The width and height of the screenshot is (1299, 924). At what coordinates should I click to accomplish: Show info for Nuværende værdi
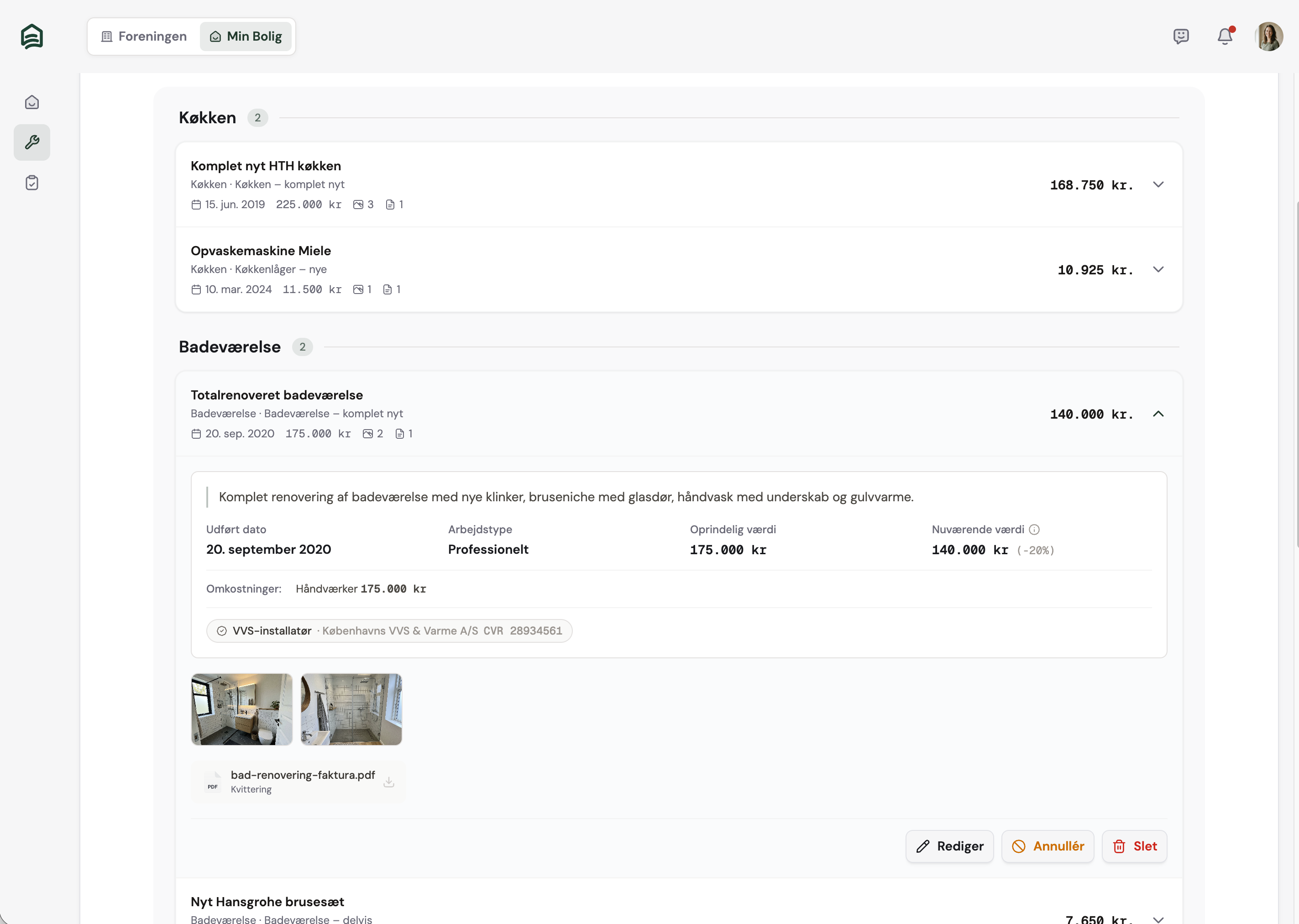coord(1035,530)
